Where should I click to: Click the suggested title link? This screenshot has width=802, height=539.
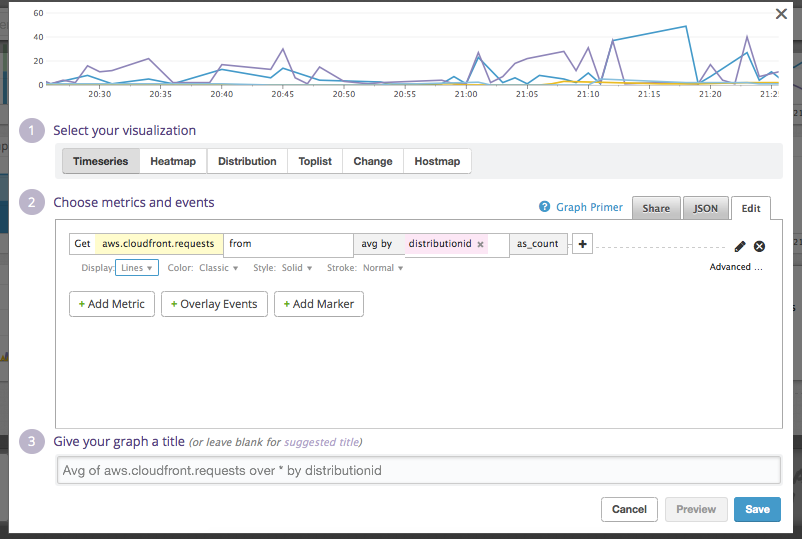click(320, 442)
